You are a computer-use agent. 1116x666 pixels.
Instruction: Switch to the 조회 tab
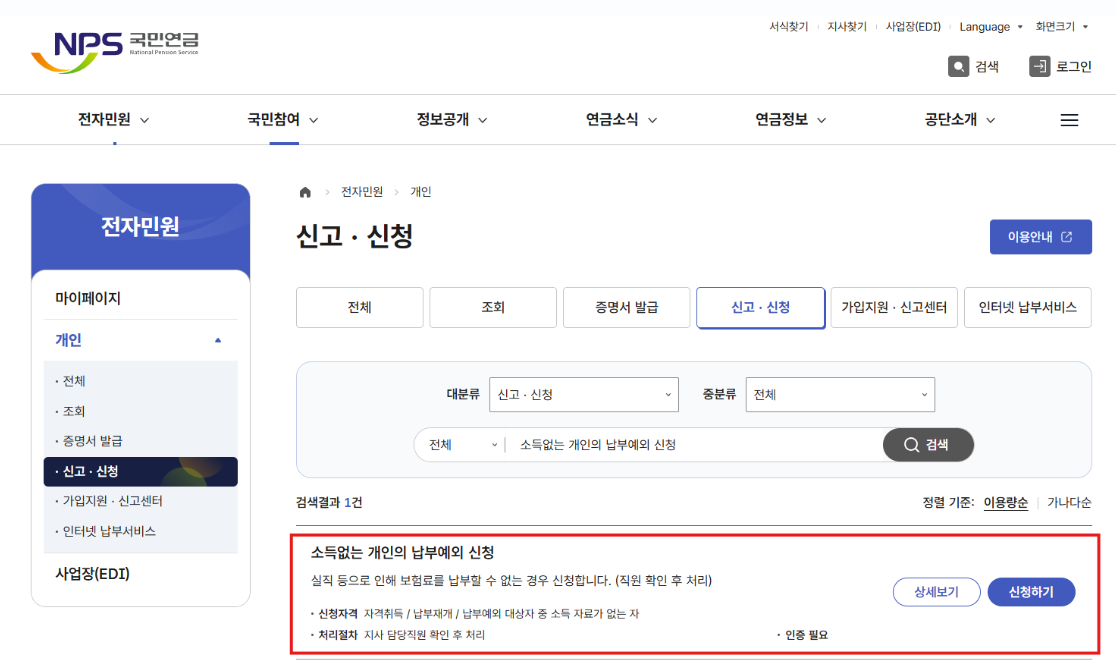pos(493,307)
